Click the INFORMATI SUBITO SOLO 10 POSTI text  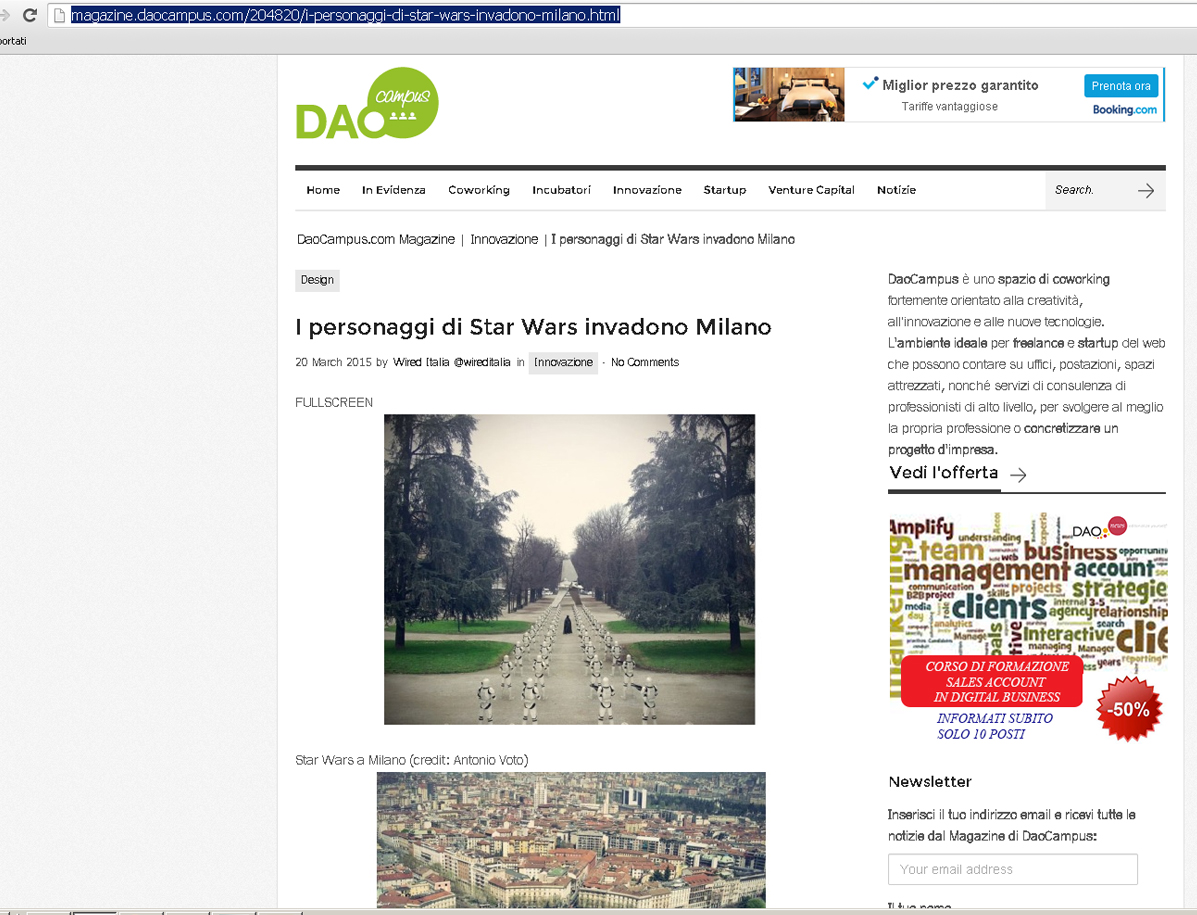click(995, 727)
